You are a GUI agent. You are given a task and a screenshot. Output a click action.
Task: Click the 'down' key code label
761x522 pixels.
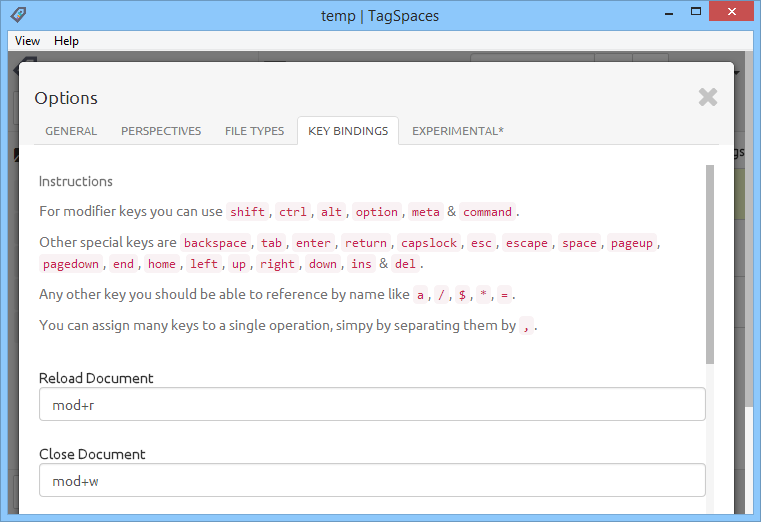click(323, 264)
